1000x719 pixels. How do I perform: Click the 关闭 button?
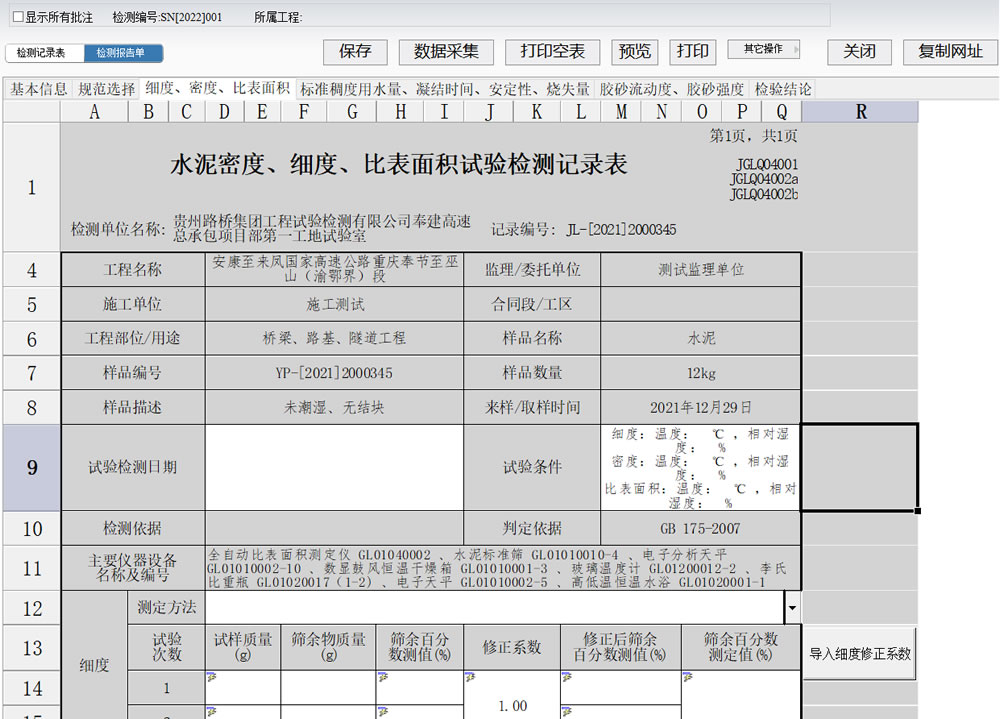coord(859,52)
